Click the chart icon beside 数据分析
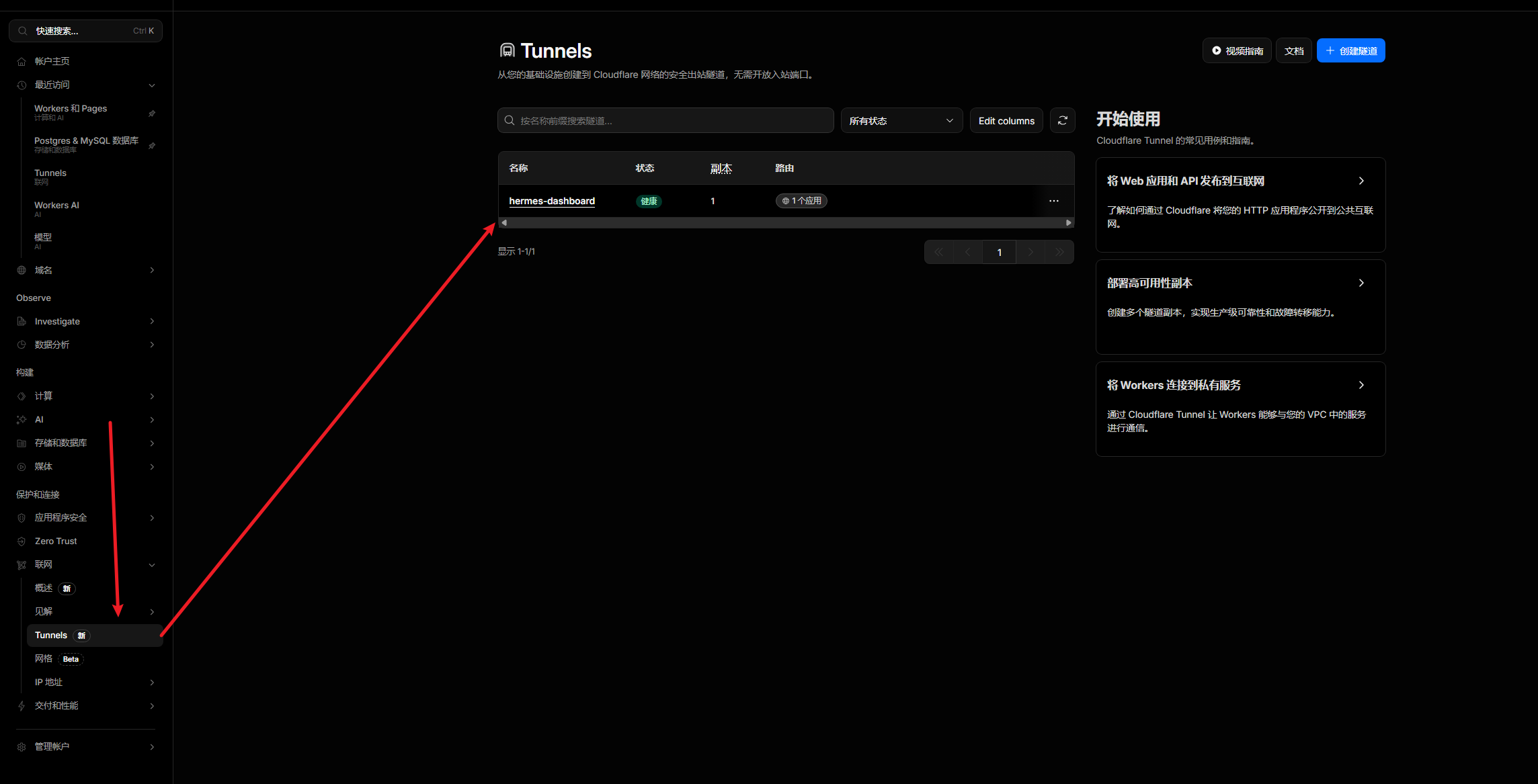The image size is (1538, 784). click(x=22, y=345)
